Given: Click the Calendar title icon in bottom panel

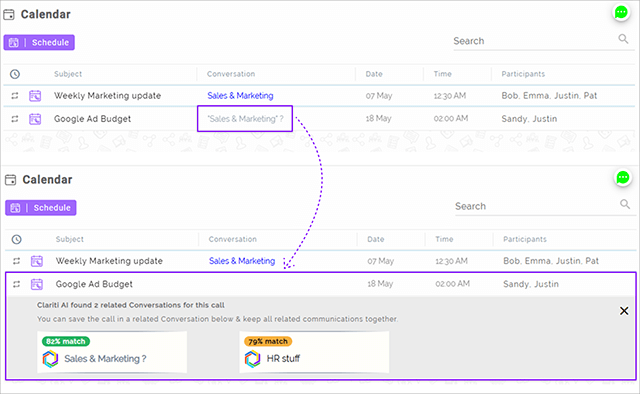Looking at the screenshot, I should point(11,180).
